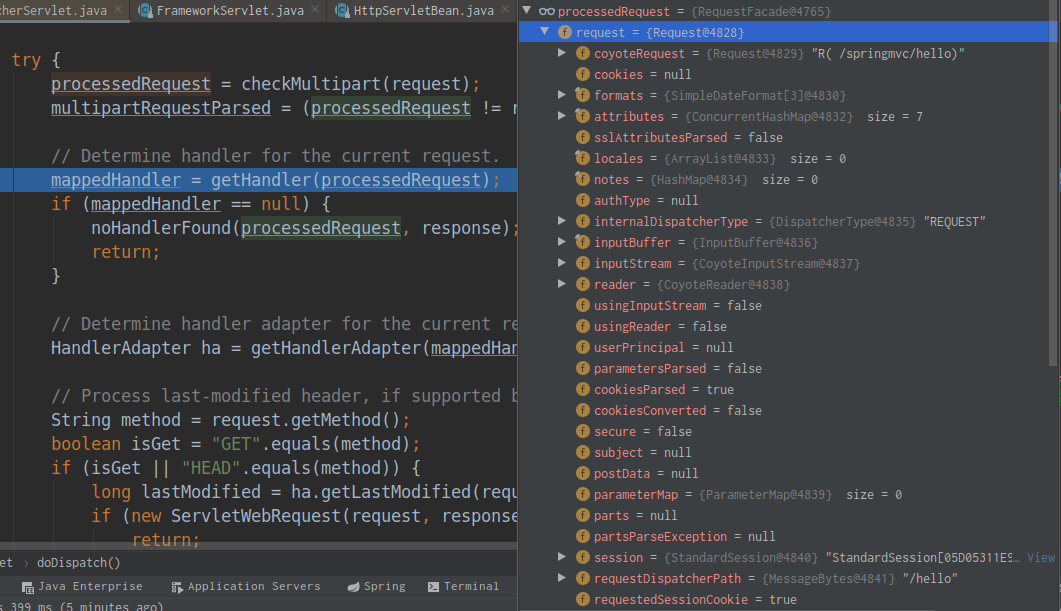This screenshot has width=1061, height=611.
Task: Click the Application Servers icon
Action: point(177,587)
